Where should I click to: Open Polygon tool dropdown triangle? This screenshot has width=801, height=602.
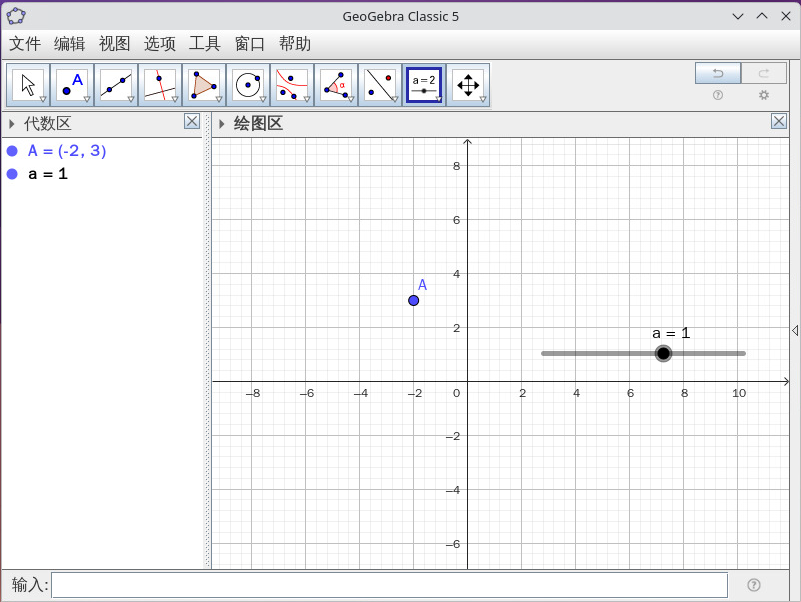click(219, 99)
